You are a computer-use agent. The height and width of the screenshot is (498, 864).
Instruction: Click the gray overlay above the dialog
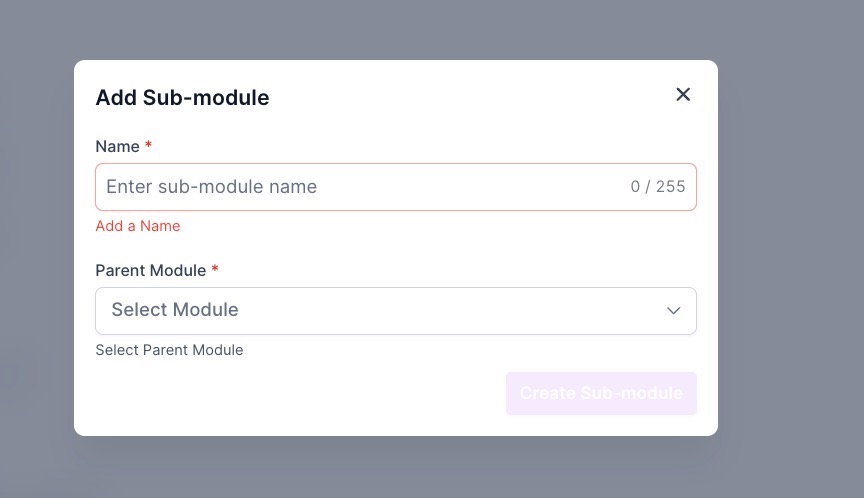click(400, 28)
